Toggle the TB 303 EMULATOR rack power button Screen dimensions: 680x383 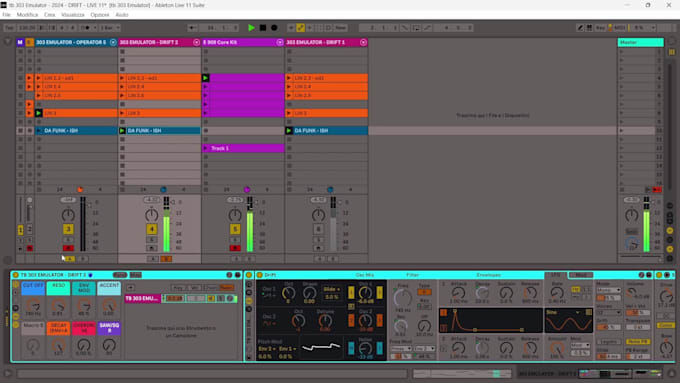tap(16, 275)
